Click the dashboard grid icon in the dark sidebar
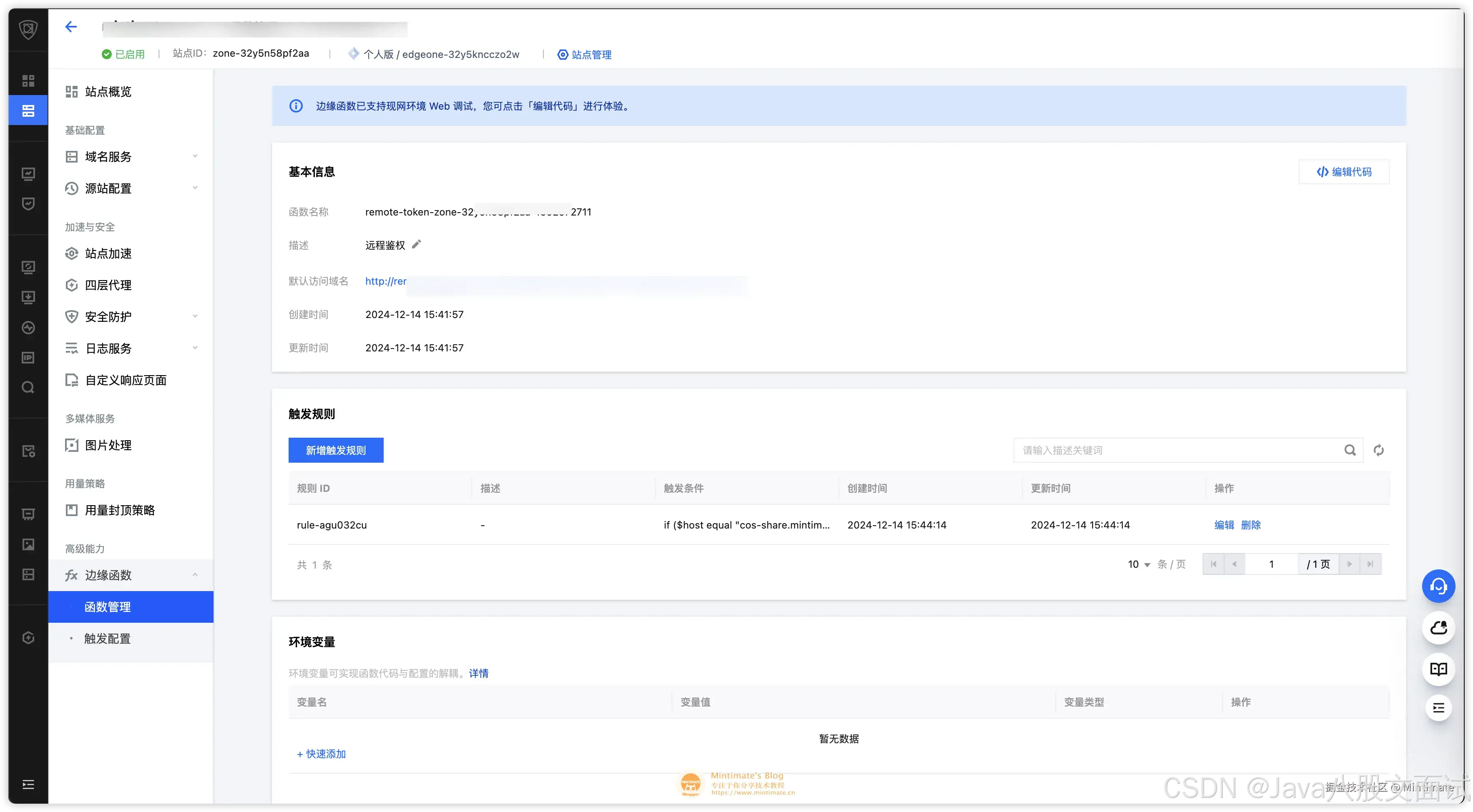The width and height of the screenshot is (1473, 812). [28, 80]
